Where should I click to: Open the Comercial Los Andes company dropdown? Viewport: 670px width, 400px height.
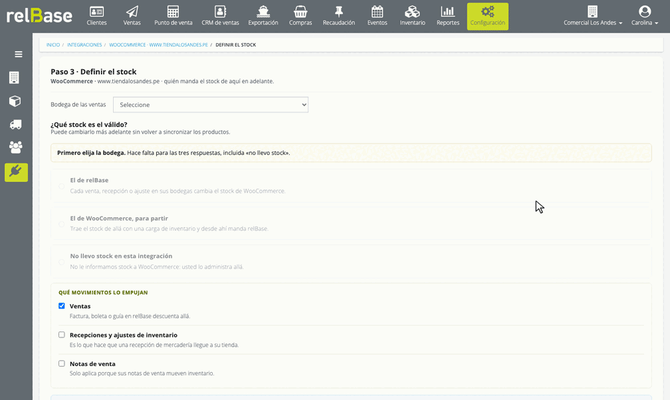[x=593, y=16]
